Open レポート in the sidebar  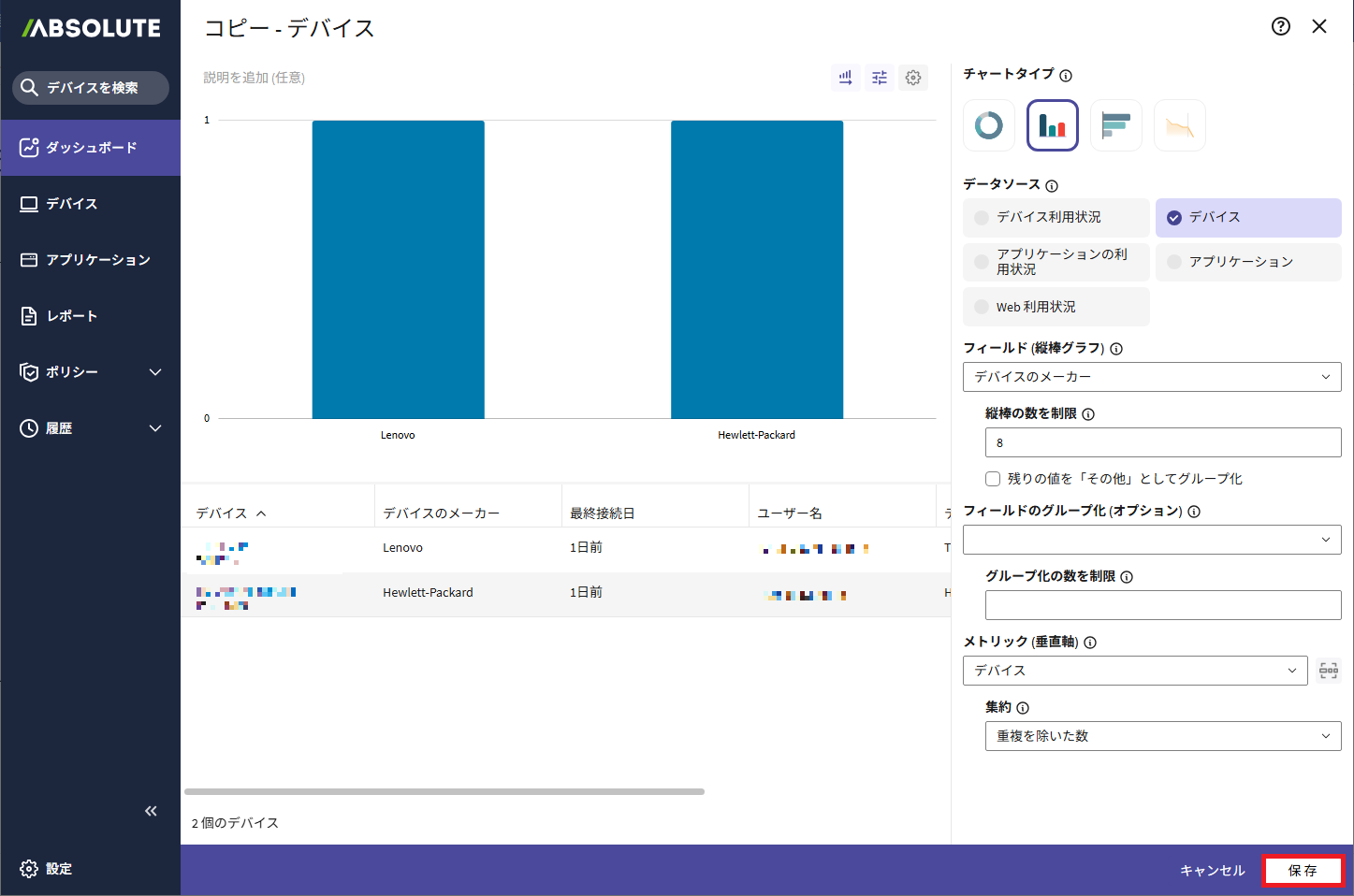pos(72,316)
